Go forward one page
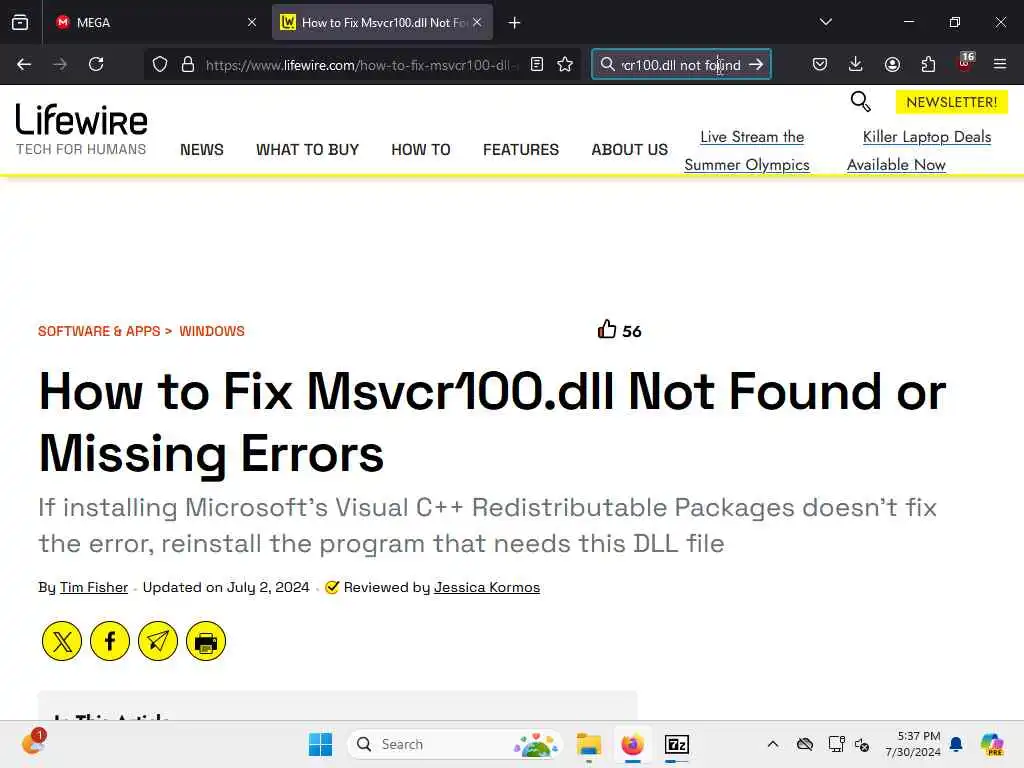The width and height of the screenshot is (1024, 768). [x=60, y=65]
